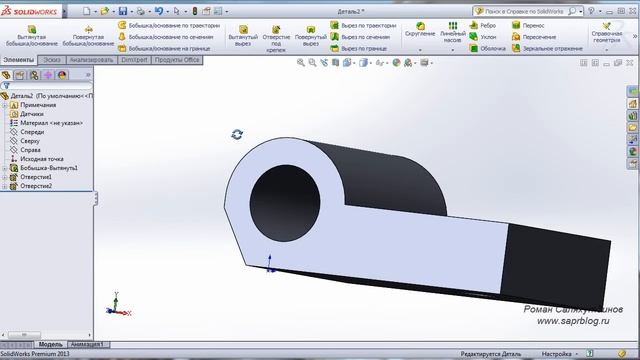The image size is (640, 360).
Task: Open Reference Geometry (Справочная геометрия)
Action: (x=607, y=33)
